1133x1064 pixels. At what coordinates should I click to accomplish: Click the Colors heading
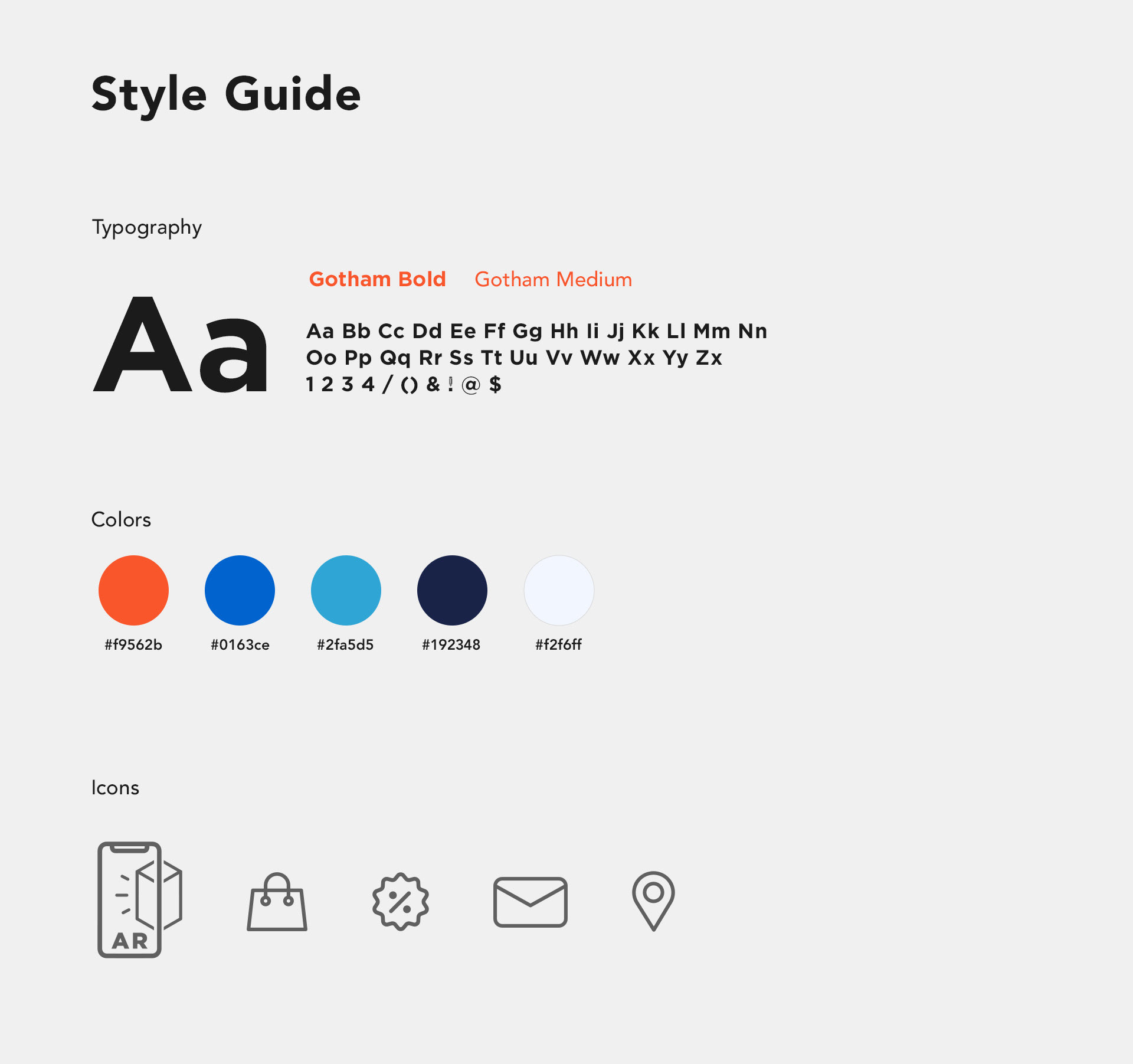click(x=121, y=520)
